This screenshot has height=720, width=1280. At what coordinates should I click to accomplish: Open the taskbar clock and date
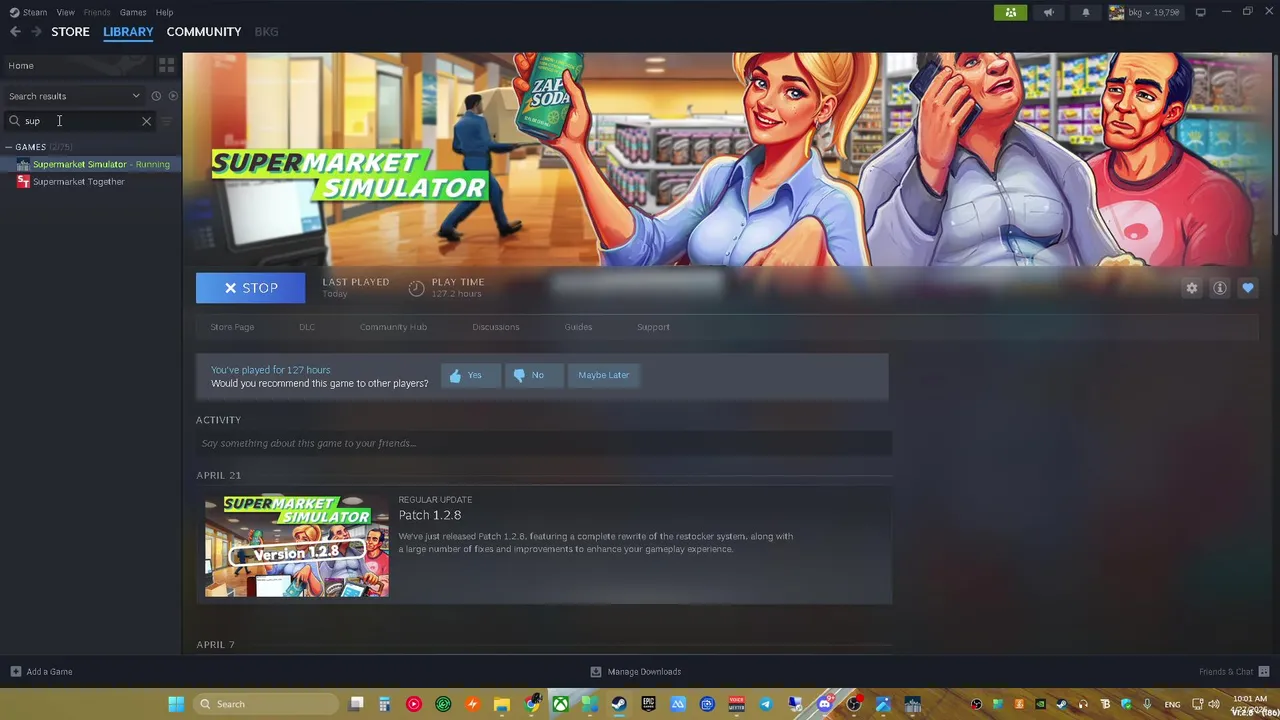(1250, 704)
